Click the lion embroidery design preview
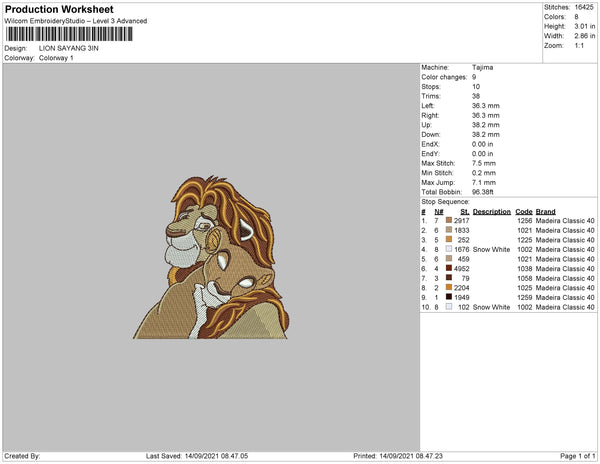Screen dimensions: 600x464 coord(211,257)
